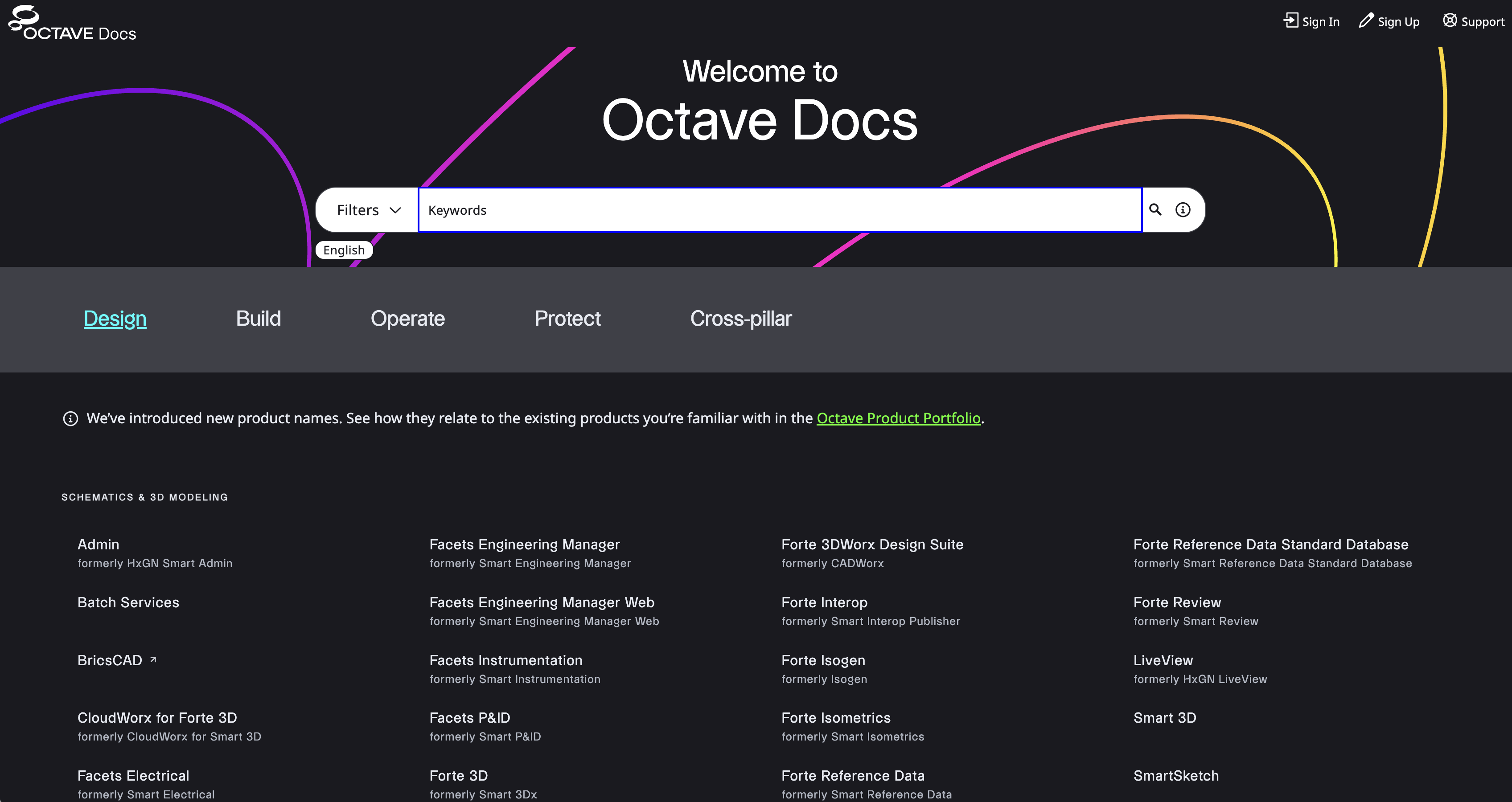Open LiveView documentation

click(x=1163, y=660)
